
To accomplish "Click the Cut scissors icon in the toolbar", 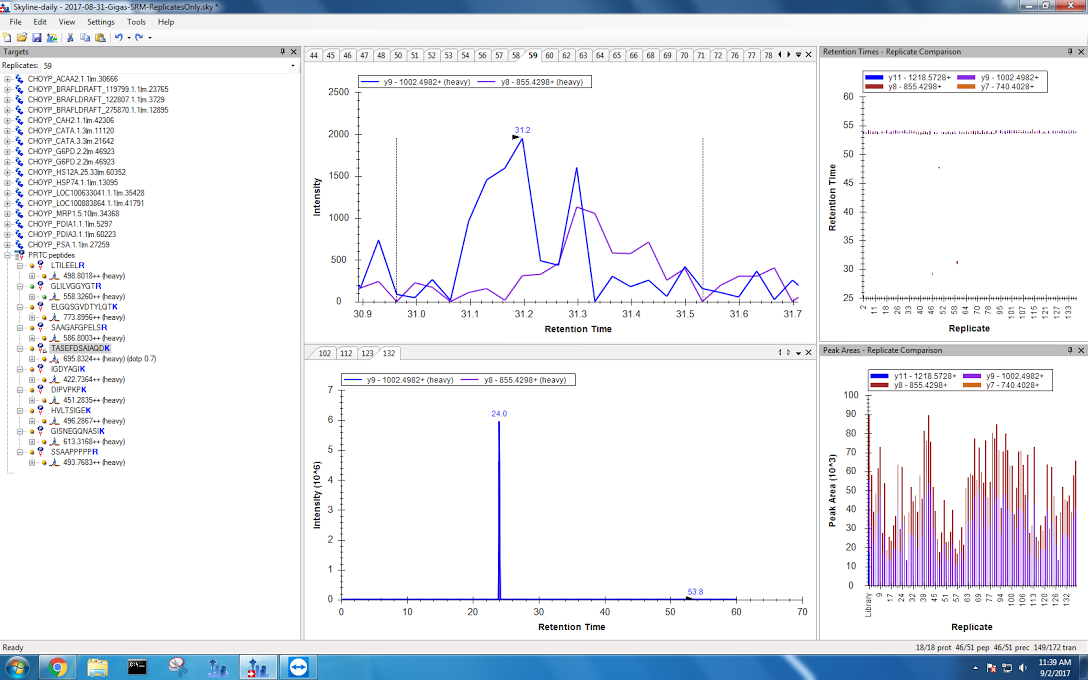I will [x=70, y=37].
